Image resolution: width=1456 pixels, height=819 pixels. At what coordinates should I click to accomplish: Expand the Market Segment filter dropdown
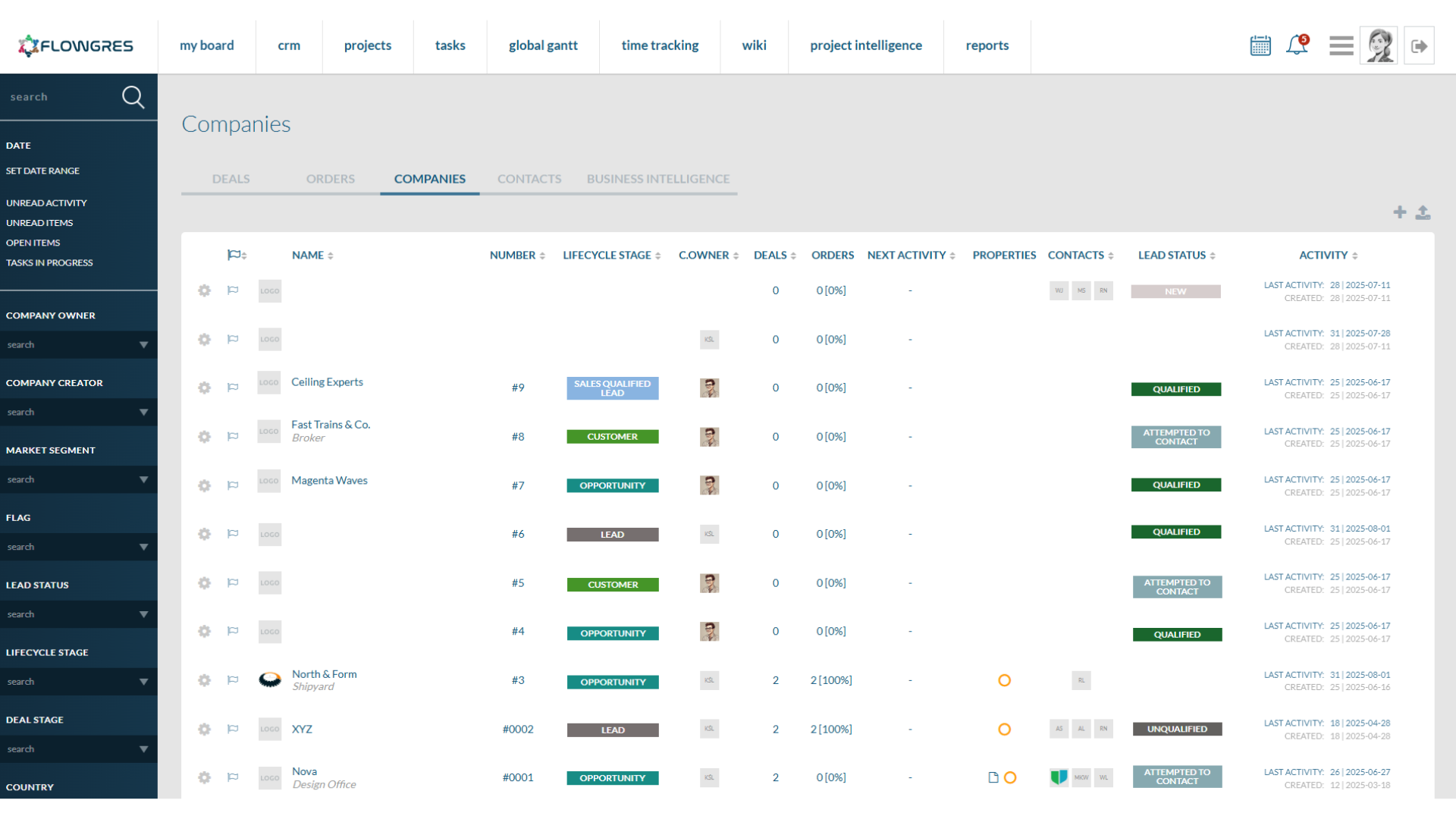(79, 479)
